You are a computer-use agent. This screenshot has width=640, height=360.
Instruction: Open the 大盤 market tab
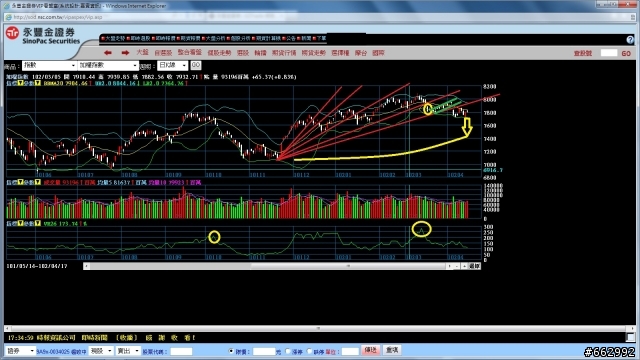(x=142, y=52)
